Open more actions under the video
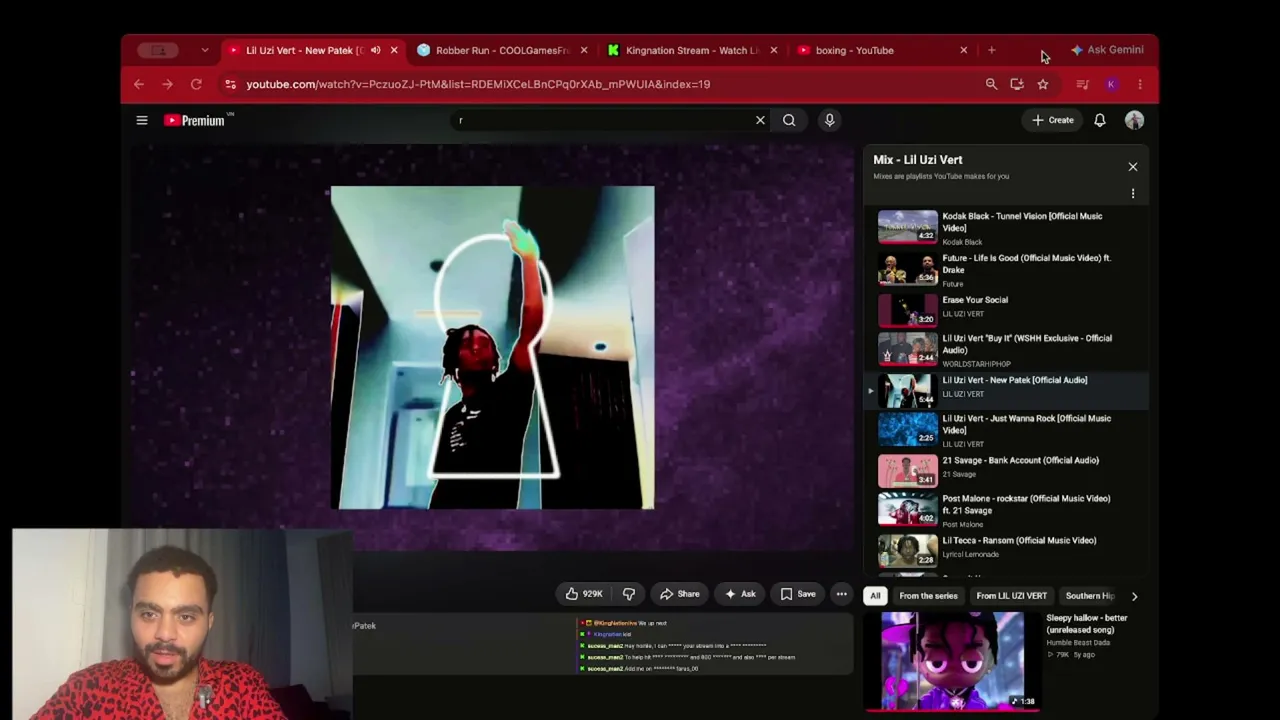 pos(841,594)
